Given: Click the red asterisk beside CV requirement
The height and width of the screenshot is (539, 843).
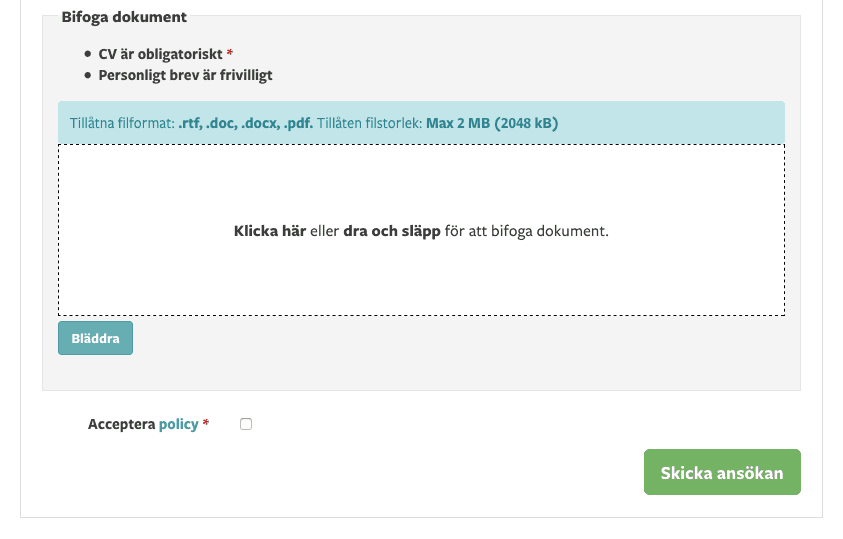Looking at the screenshot, I should pyautogui.click(x=230, y=52).
